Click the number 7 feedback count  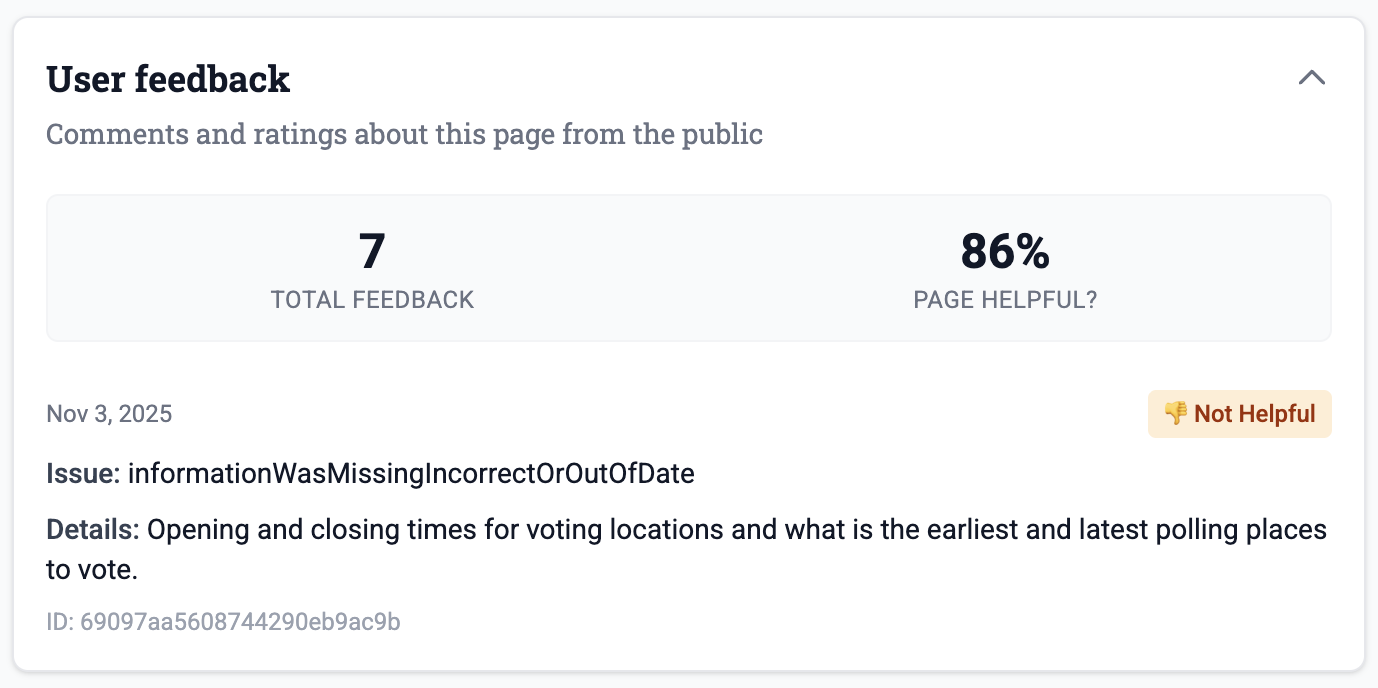pos(372,251)
